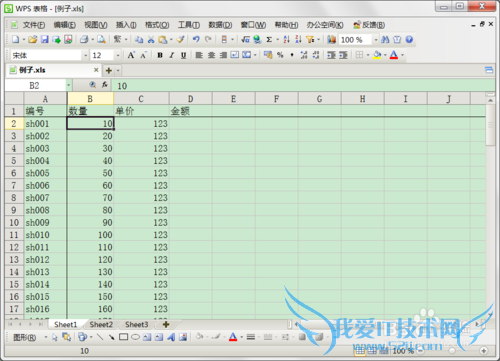Center the cell text
The width and height of the screenshot is (500, 361).
tap(211, 55)
